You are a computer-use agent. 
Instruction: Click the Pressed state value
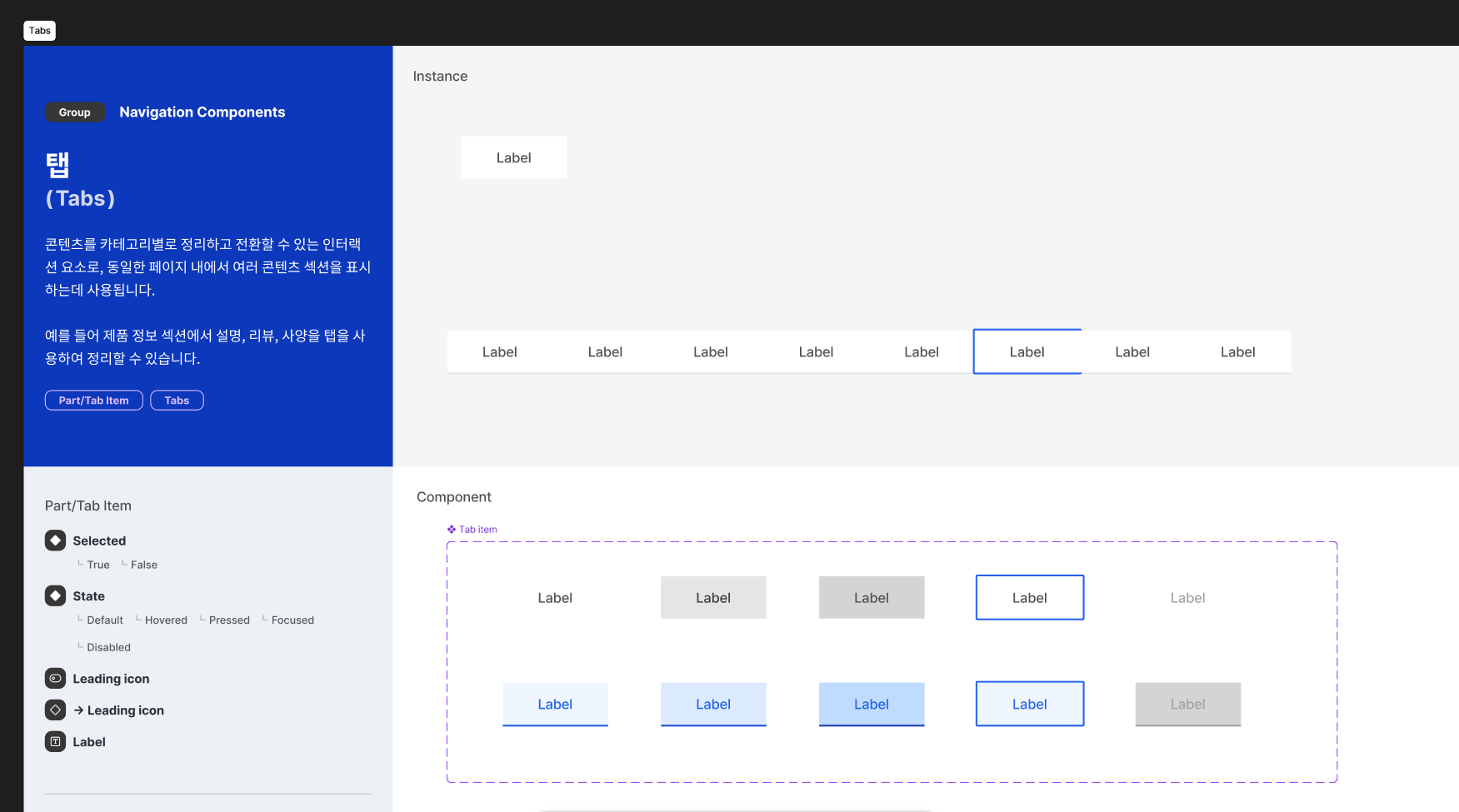(229, 620)
